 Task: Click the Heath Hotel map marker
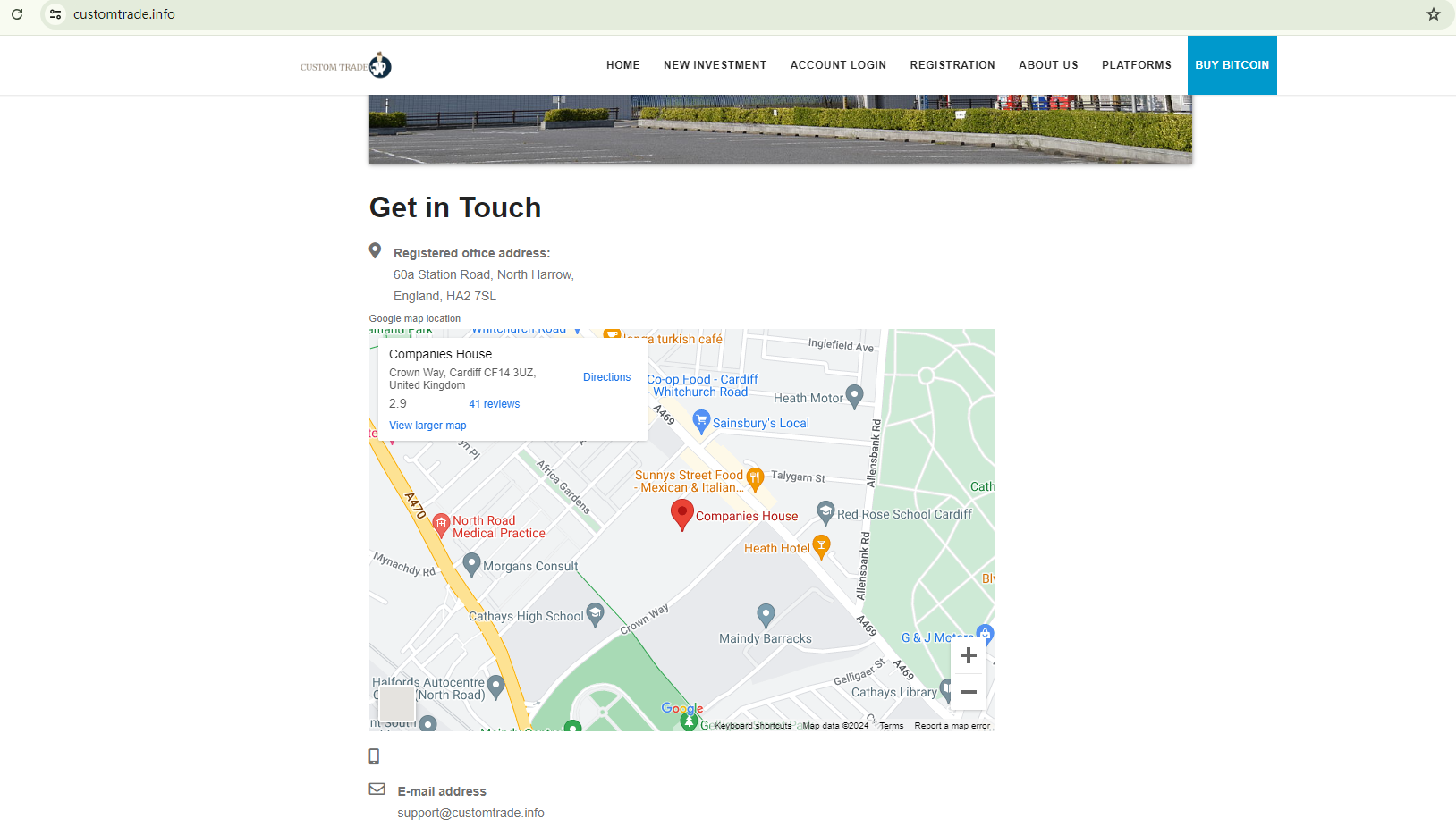click(822, 546)
